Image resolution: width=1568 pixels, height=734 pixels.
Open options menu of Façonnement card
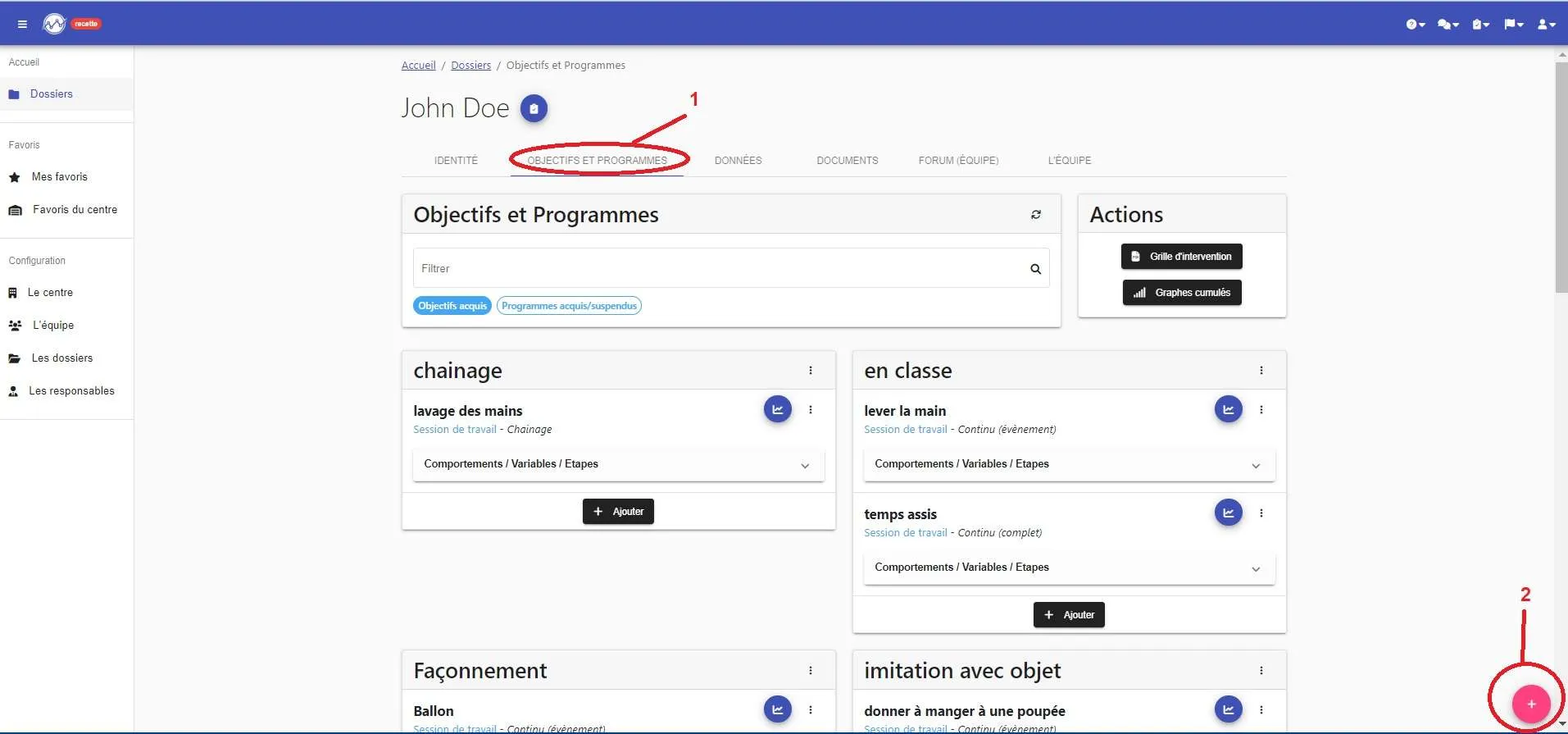811,671
